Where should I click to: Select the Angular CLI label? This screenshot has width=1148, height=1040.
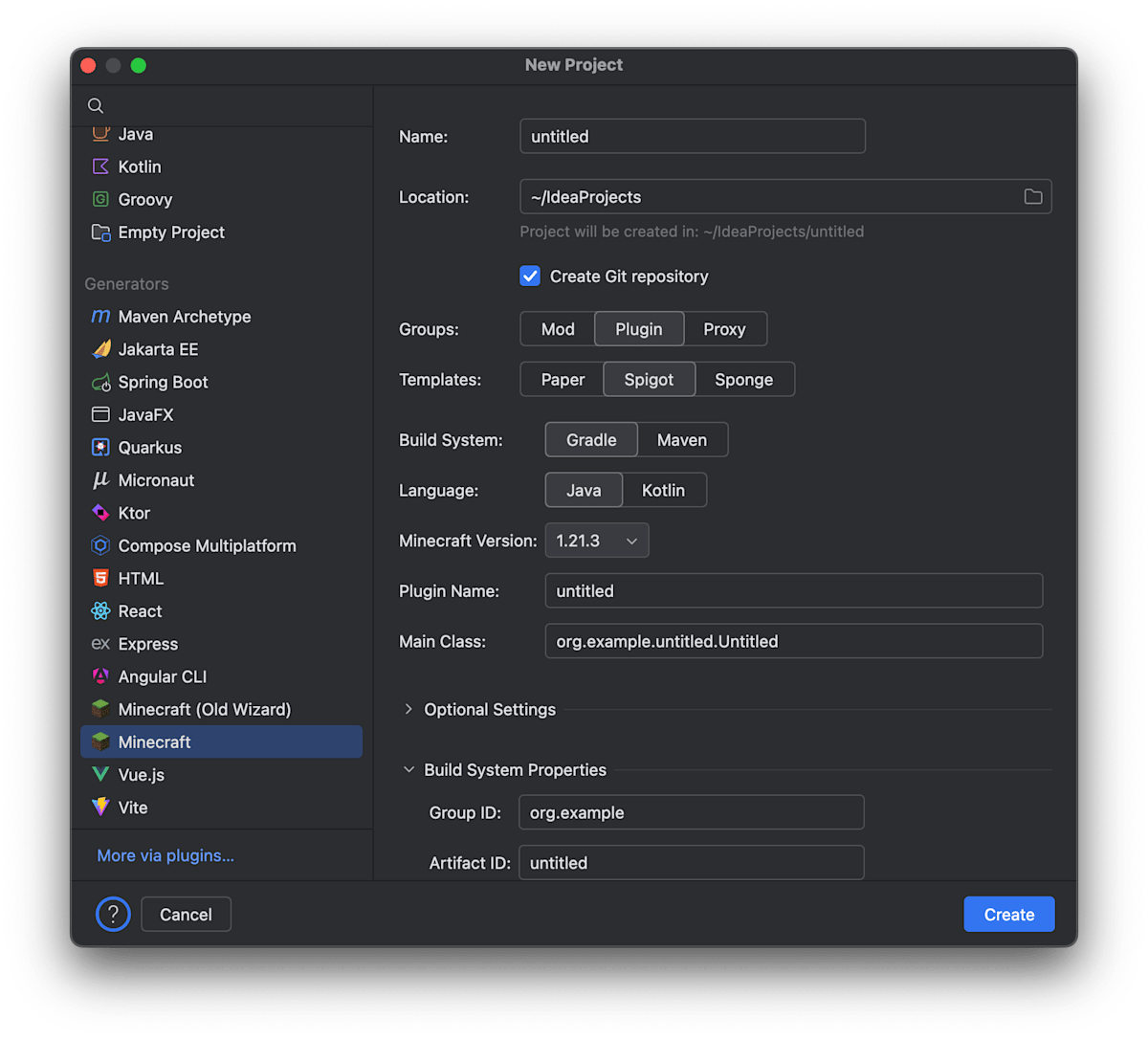click(163, 676)
